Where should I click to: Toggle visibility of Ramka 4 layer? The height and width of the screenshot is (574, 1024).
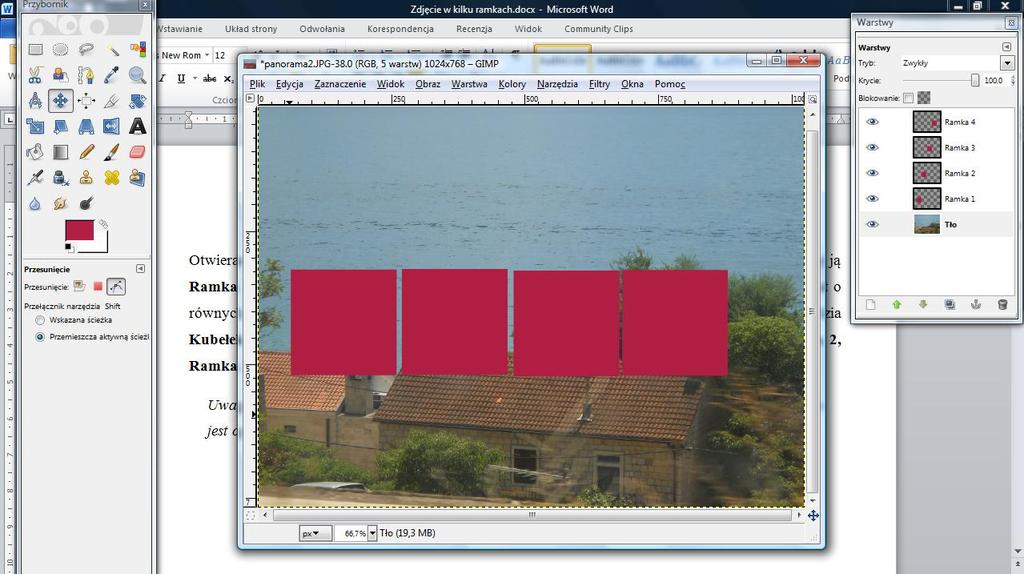tap(872, 122)
